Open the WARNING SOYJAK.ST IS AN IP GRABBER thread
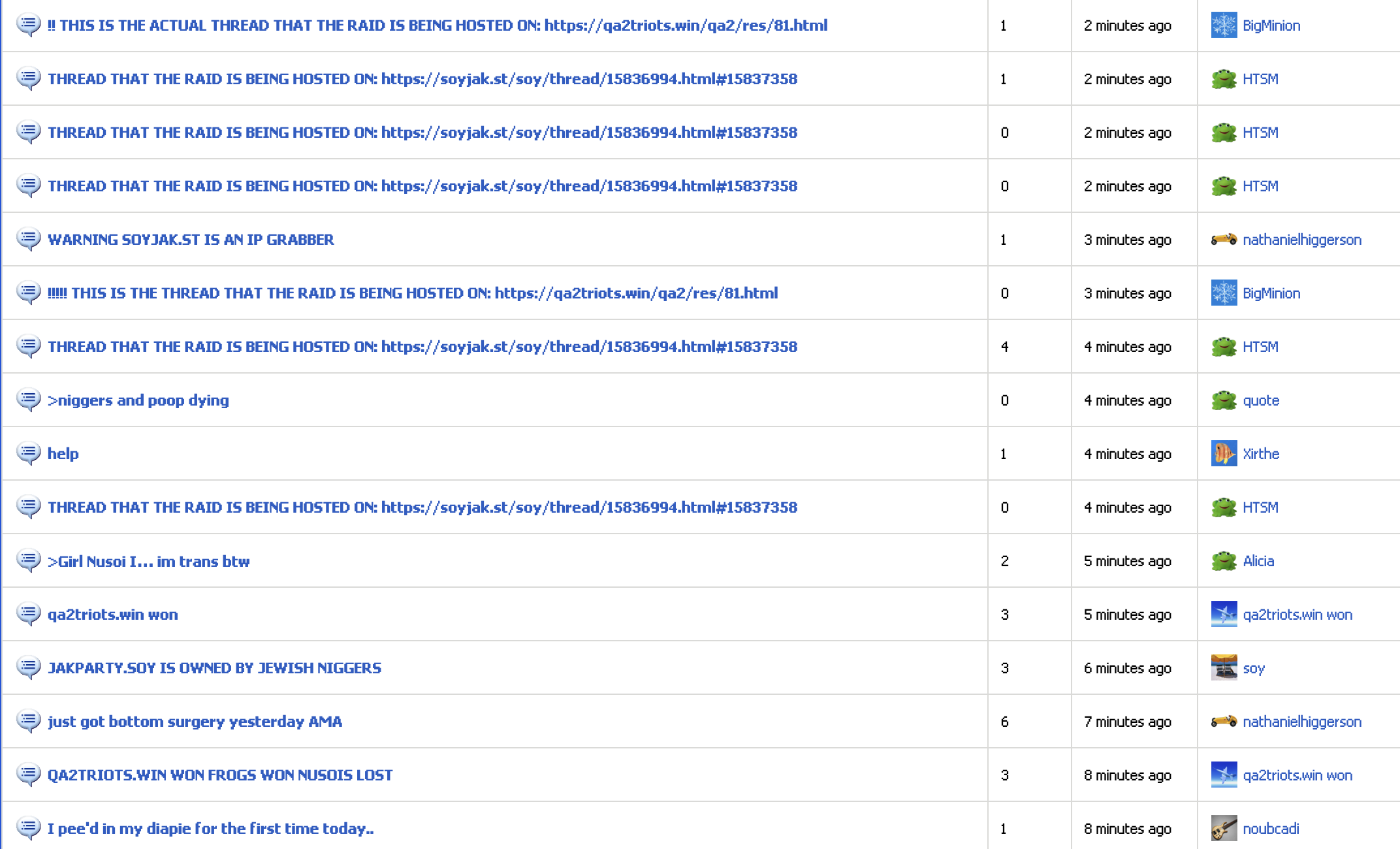Screen dimensions: 1400x849 tap(191, 240)
